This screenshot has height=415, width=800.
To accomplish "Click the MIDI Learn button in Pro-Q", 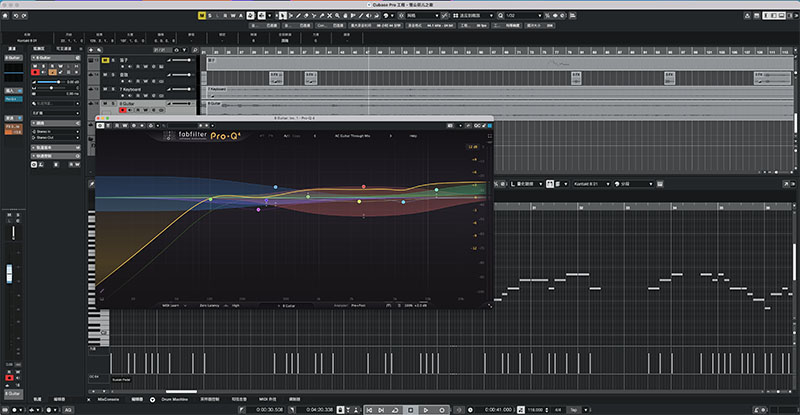I will 170,305.
